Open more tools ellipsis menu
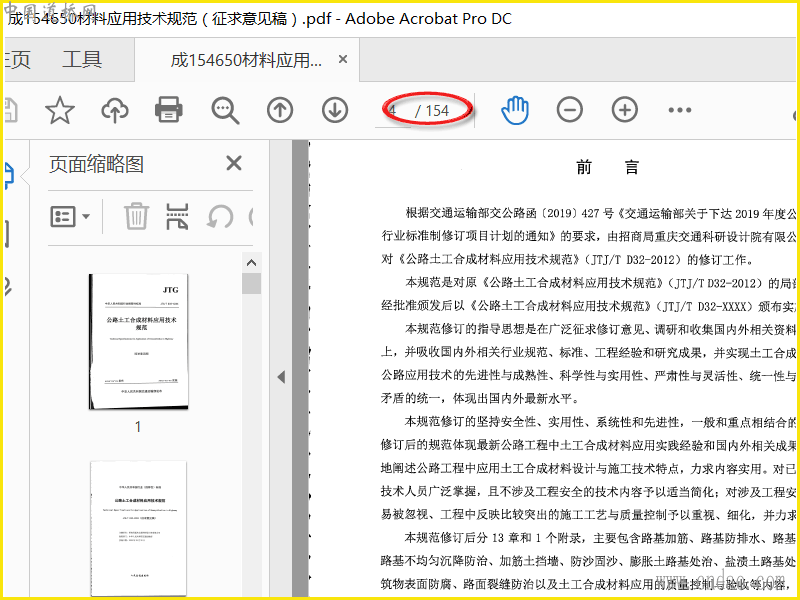Viewport: 800px width, 600px height. click(680, 110)
